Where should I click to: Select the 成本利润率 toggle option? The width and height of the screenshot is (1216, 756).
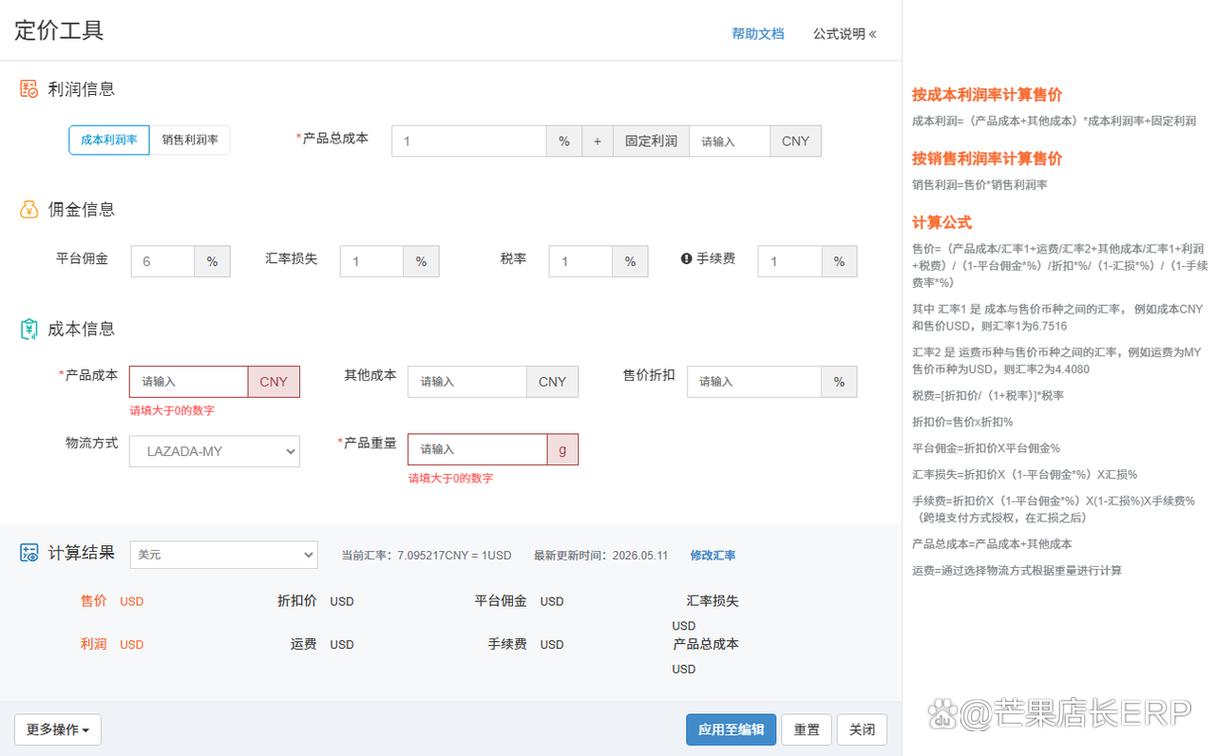(109, 140)
